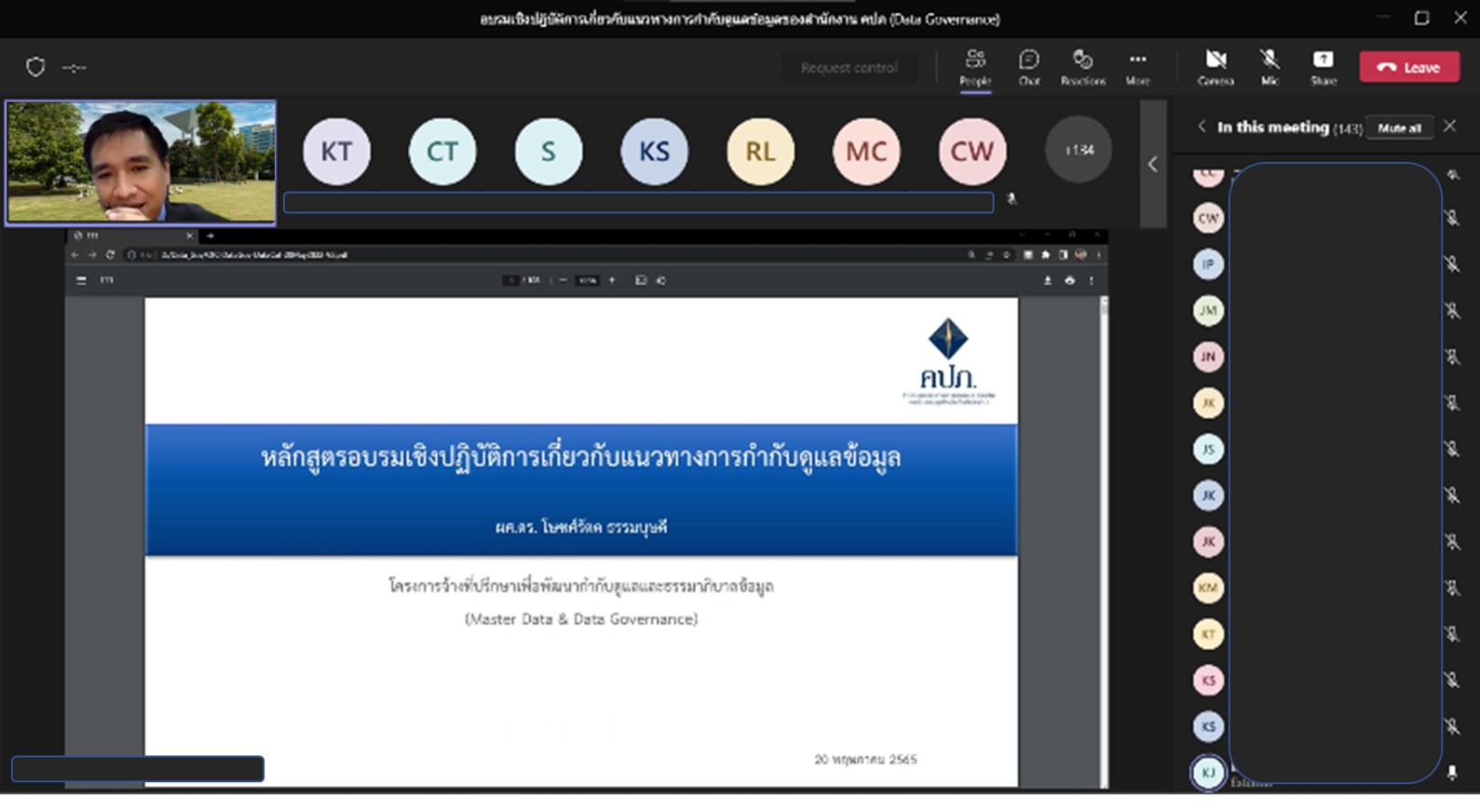1480x812 pixels.
Task: Expand the +134 overflow participants
Action: 1078,150
